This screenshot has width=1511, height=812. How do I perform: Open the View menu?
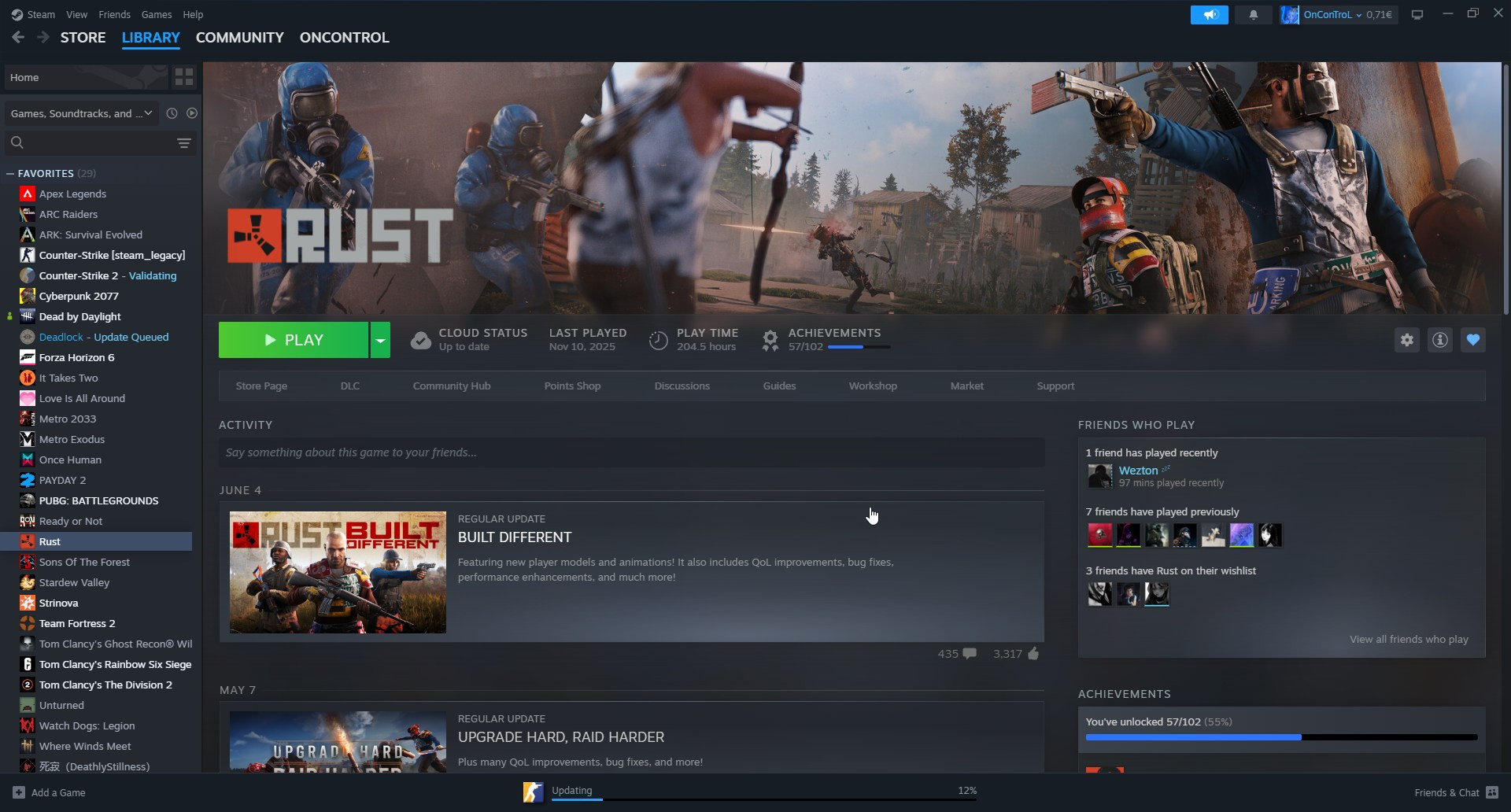[77, 14]
